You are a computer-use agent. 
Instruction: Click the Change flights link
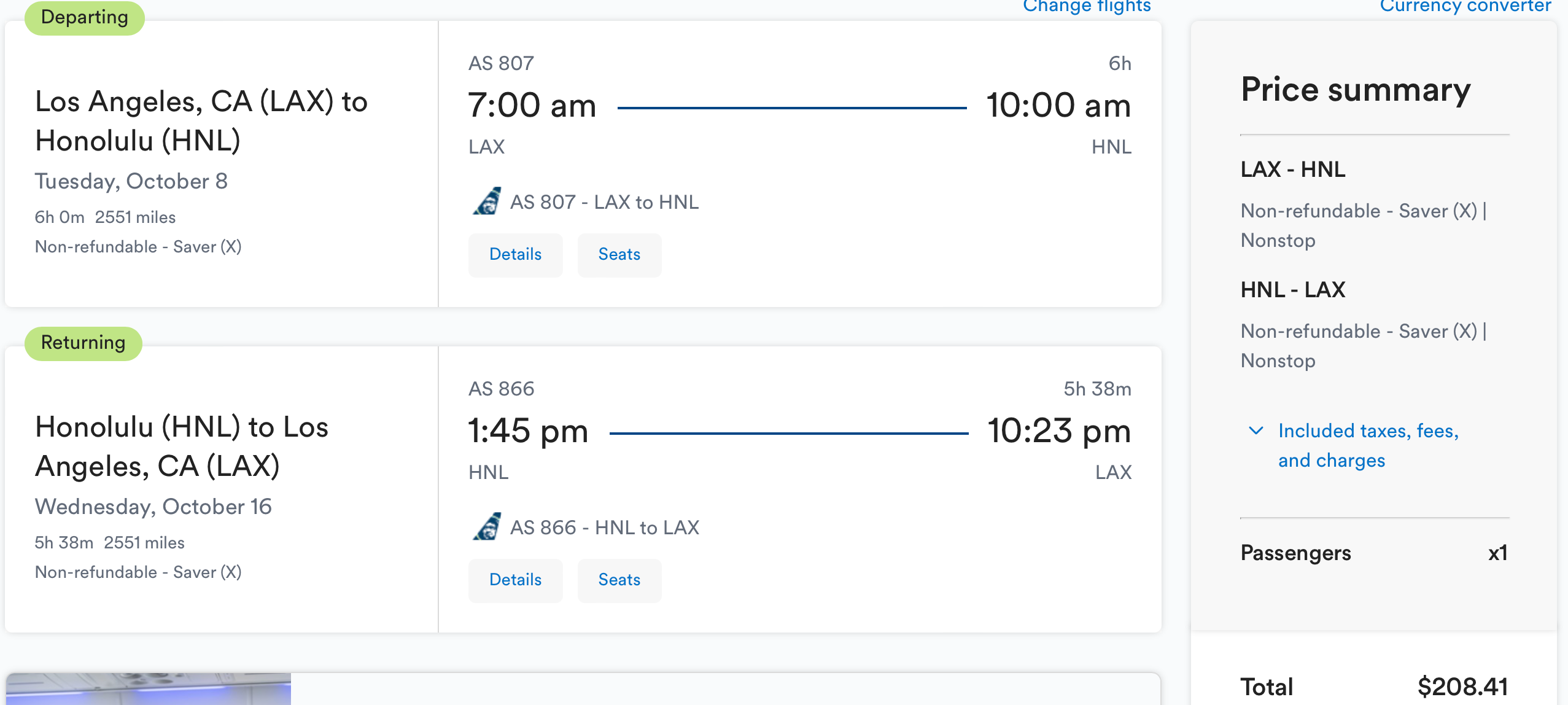1086,6
